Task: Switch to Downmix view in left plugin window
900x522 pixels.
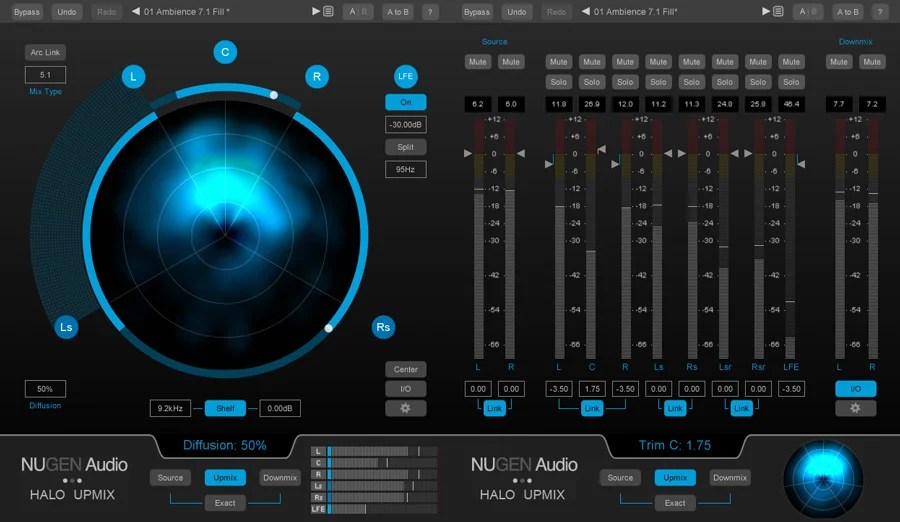Action: (280, 478)
